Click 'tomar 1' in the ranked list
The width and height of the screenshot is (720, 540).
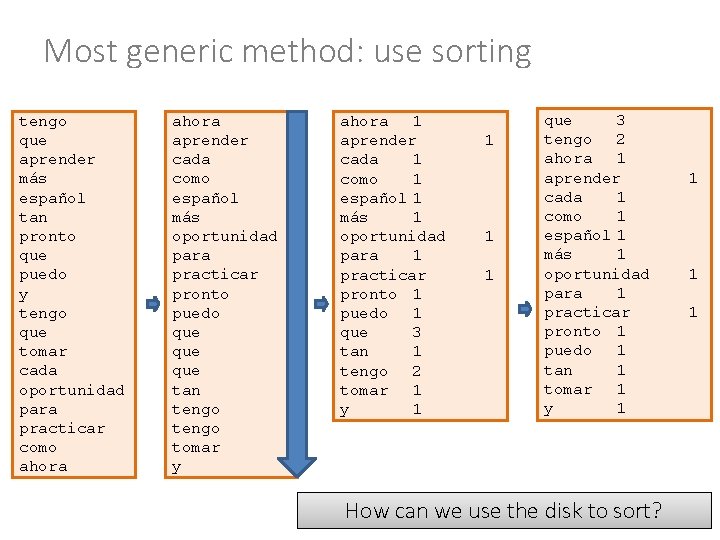coord(584,390)
